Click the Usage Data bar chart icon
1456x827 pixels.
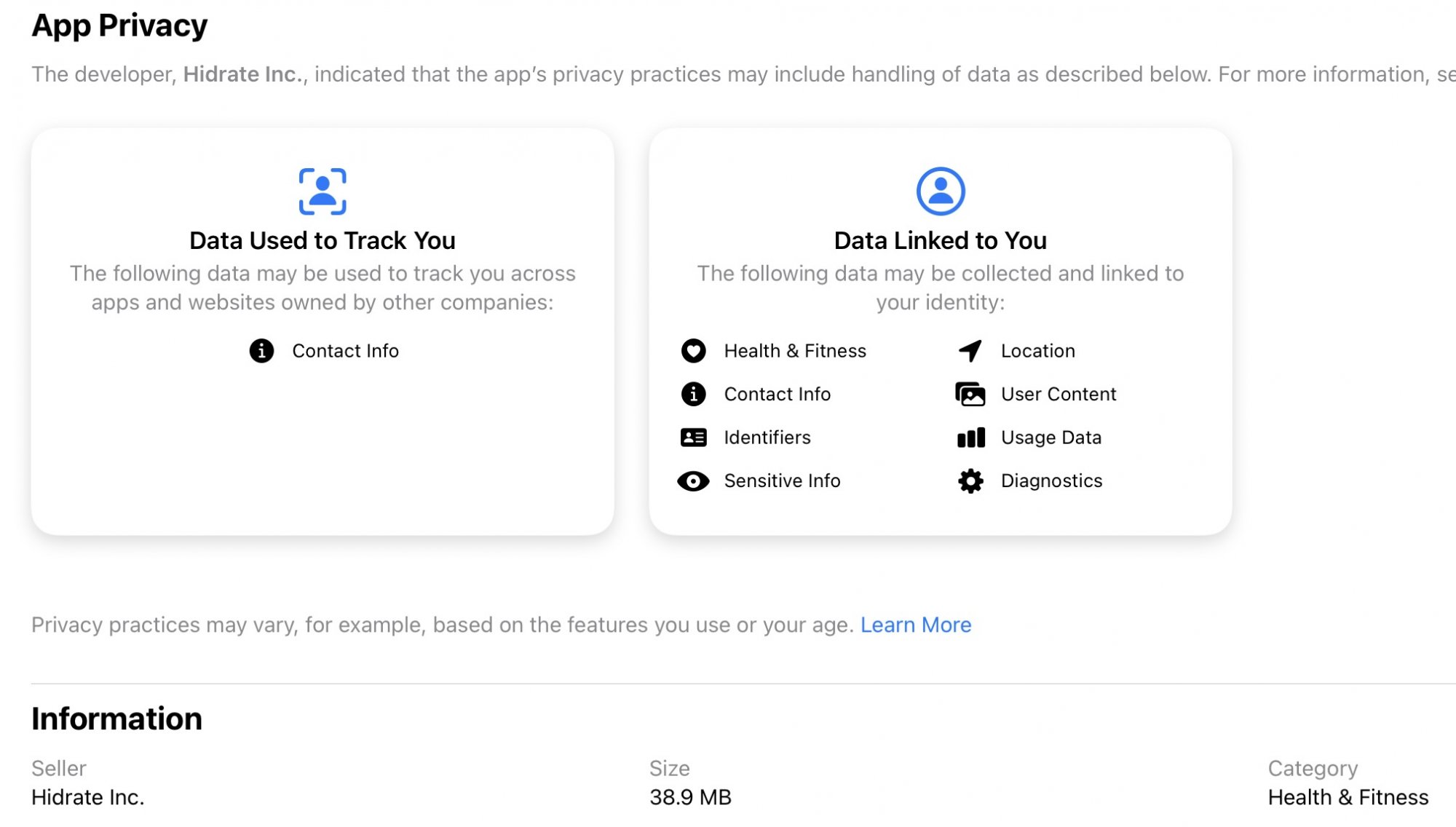[x=970, y=438]
